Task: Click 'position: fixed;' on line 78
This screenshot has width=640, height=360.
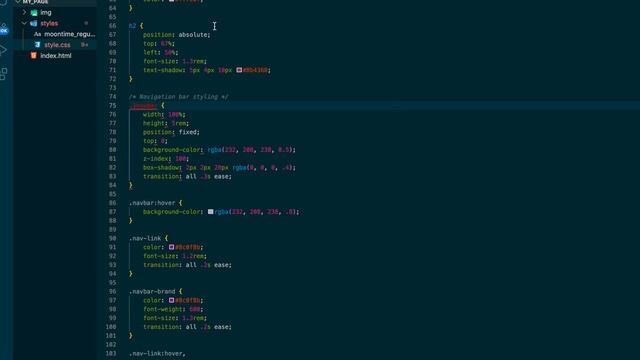Action: coord(171,132)
